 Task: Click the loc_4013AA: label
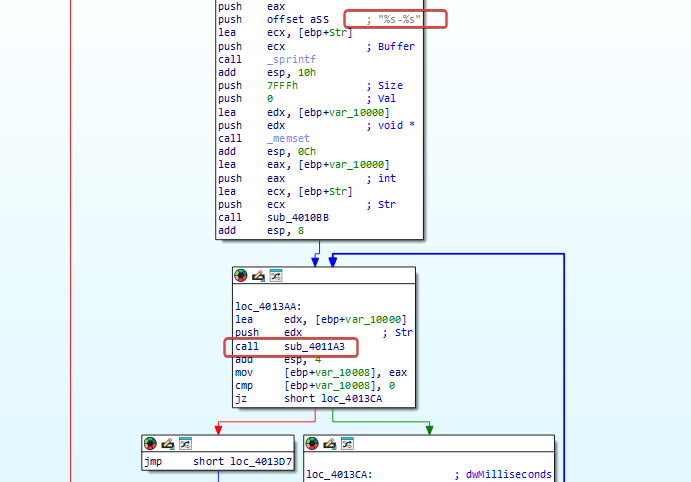268,306
